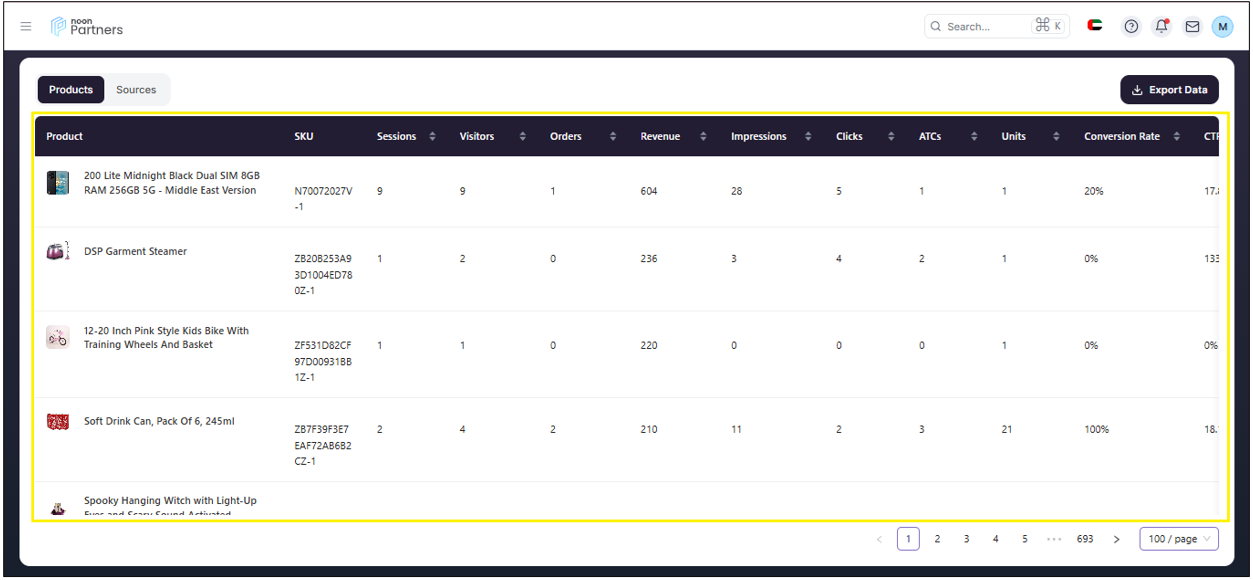Viewport: 1253px width, 580px height.
Task: Click the DSP Garment Steamer product thumbnail
Action: (x=58, y=251)
